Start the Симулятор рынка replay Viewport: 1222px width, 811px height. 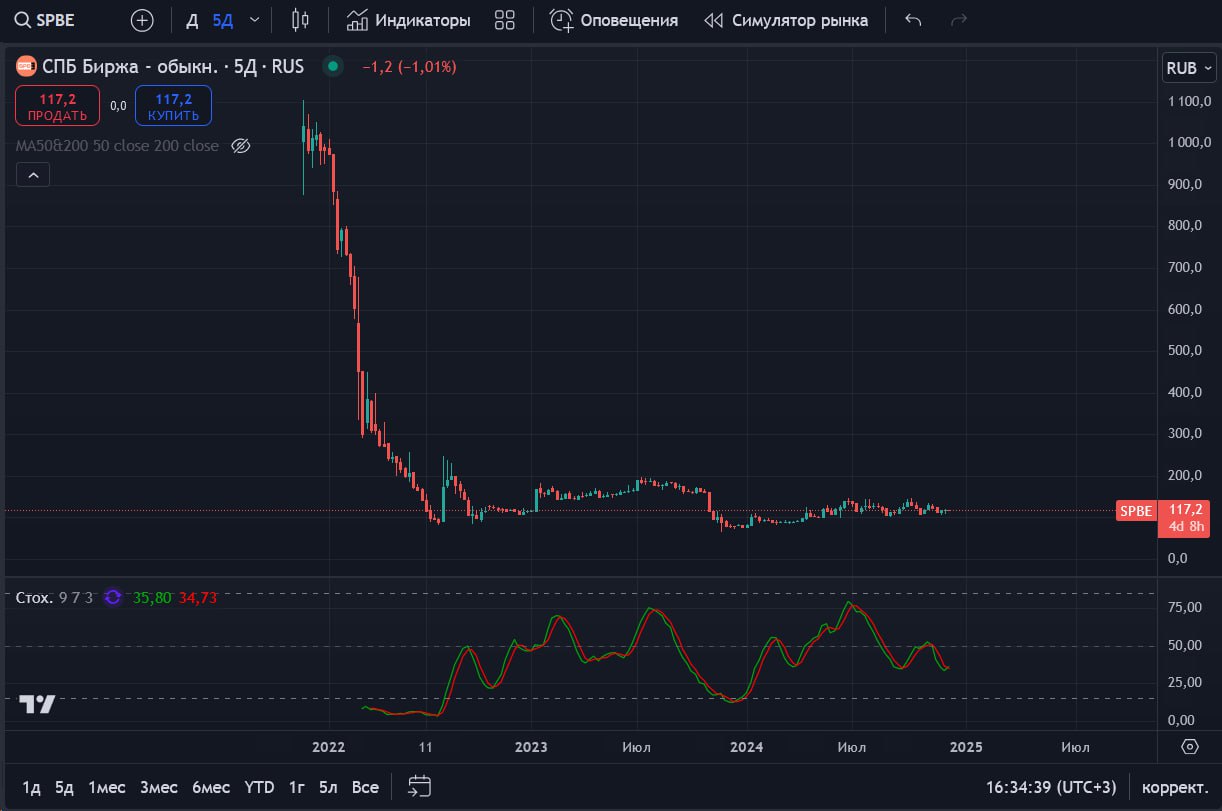786,20
